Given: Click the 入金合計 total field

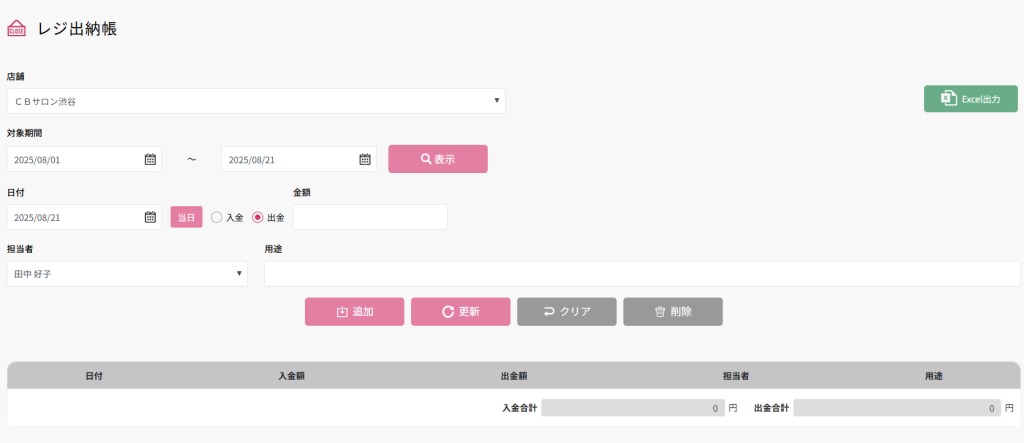Looking at the screenshot, I should (x=632, y=408).
